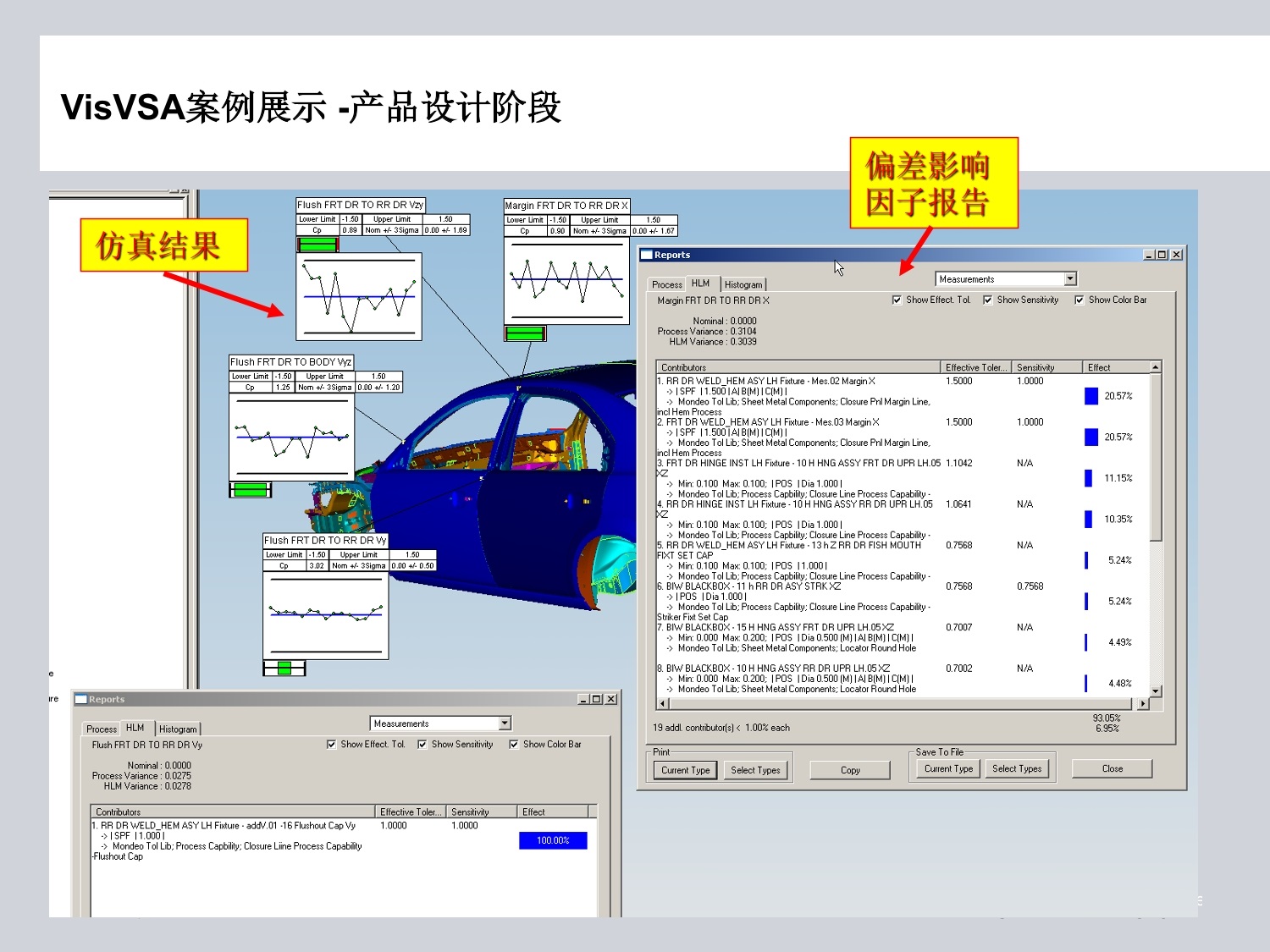Close lower Reports window with X icon
Viewport: 1270px width, 952px height.
pos(610,699)
